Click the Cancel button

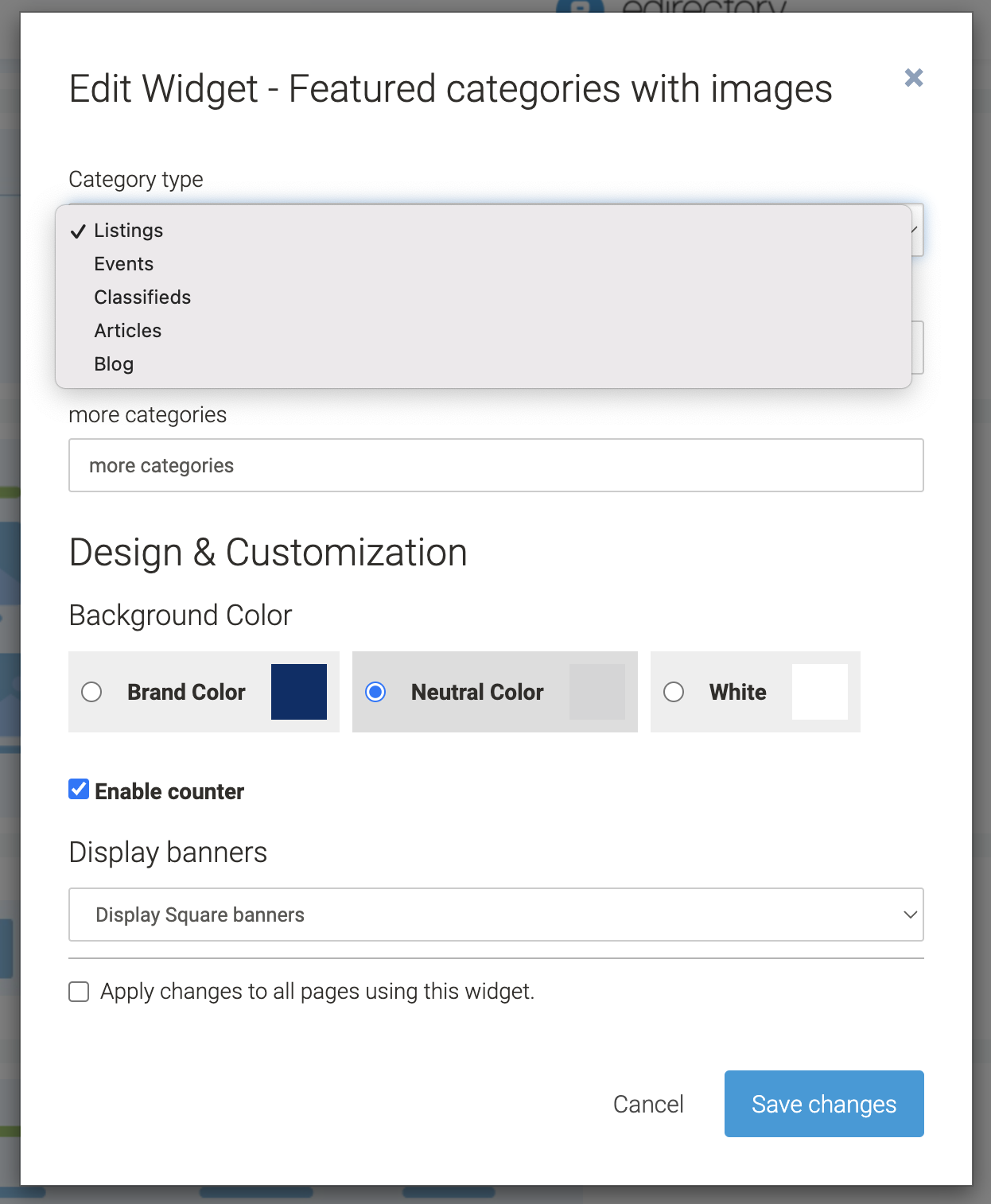(x=647, y=1104)
